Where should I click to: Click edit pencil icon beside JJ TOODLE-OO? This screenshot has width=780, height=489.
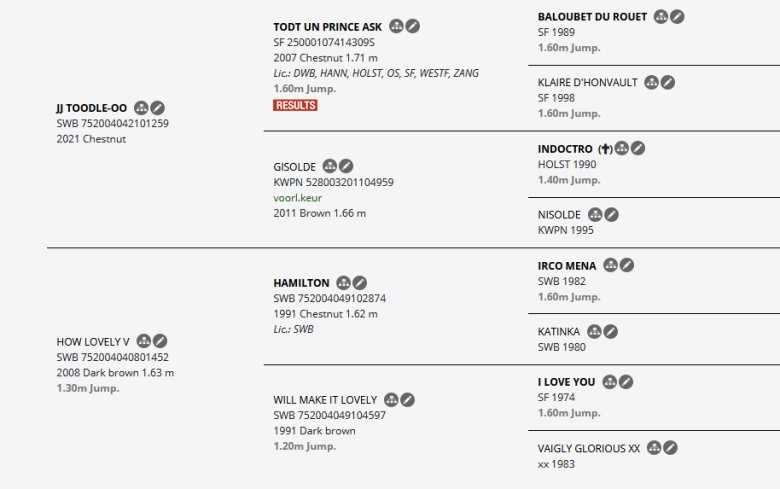[158, 107]
